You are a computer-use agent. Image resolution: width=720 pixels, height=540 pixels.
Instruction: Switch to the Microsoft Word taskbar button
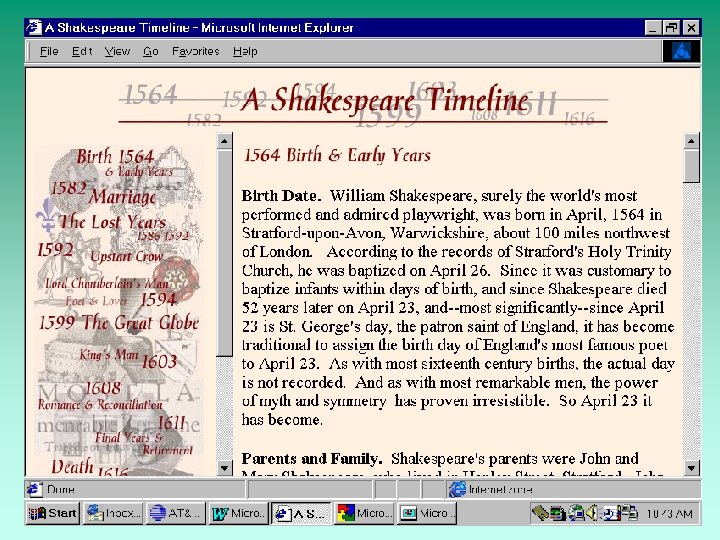tap(238, 513)
